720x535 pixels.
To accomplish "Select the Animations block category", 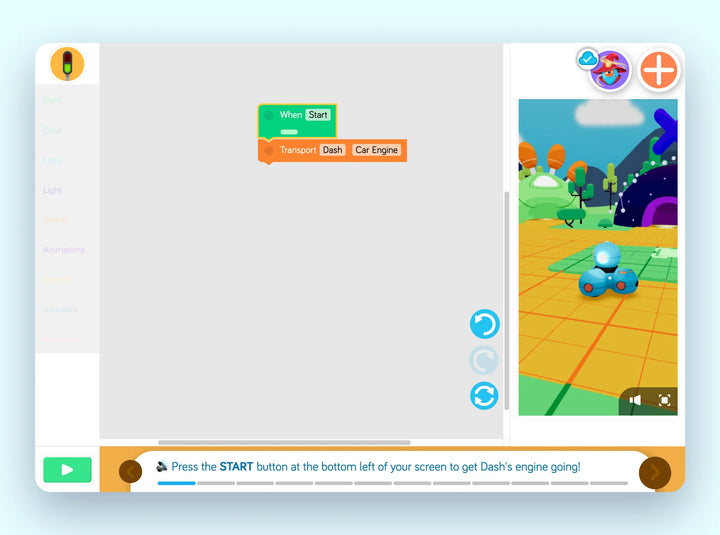I will pyautogui.click(x=64, y=250).
